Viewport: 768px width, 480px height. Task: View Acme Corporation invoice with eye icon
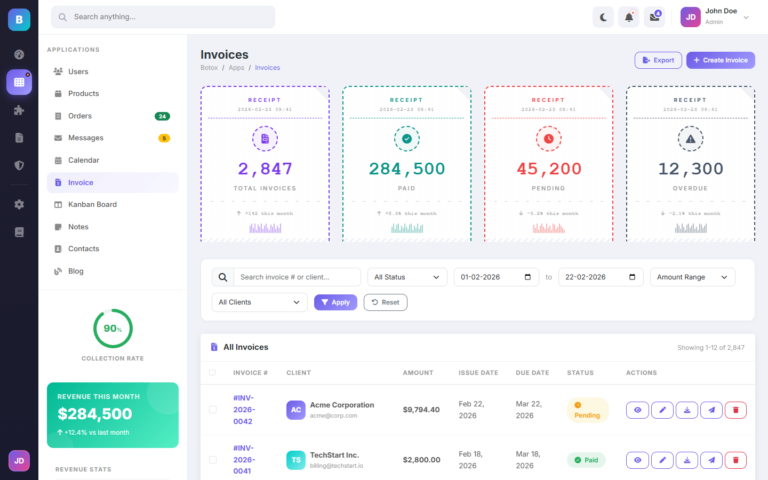coord(637,409)
